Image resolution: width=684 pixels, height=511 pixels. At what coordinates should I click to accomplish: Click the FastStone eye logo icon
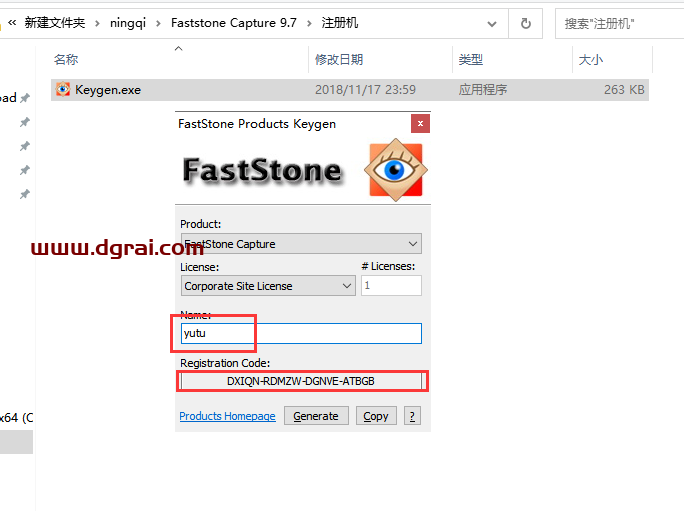(x=396, y=170)
